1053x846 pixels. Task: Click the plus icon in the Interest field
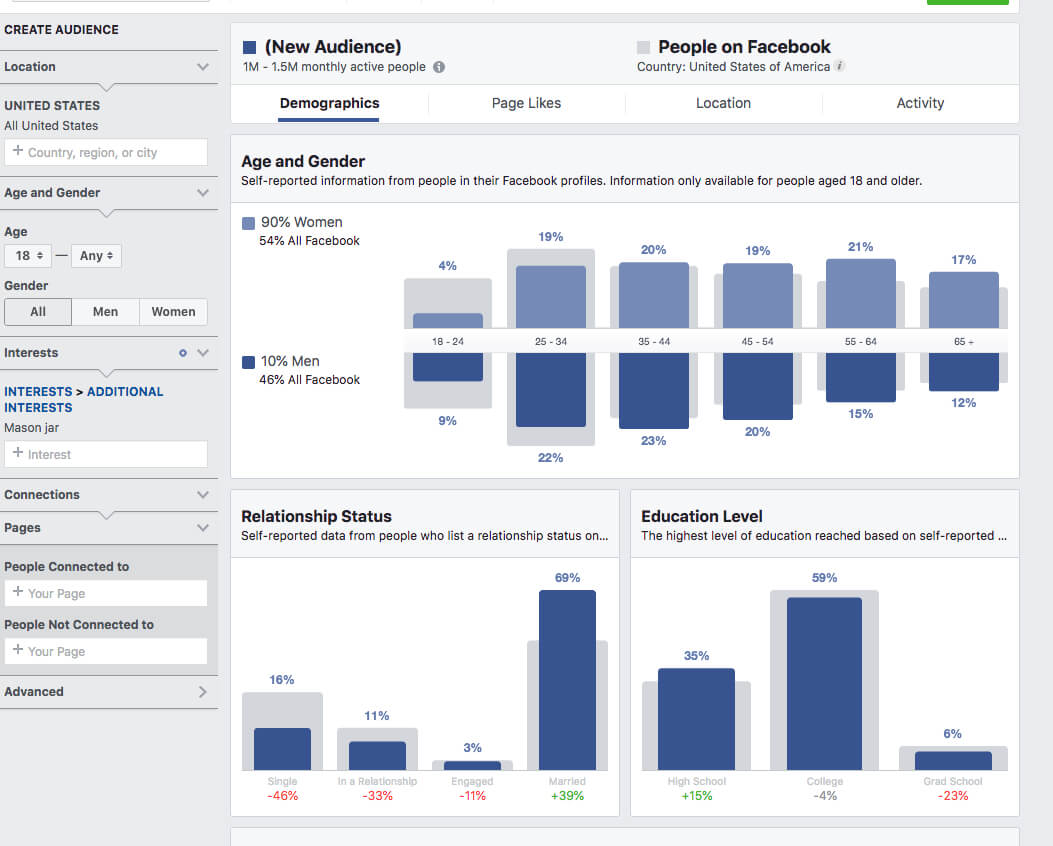pyautogui.click(x=18, y=453)
